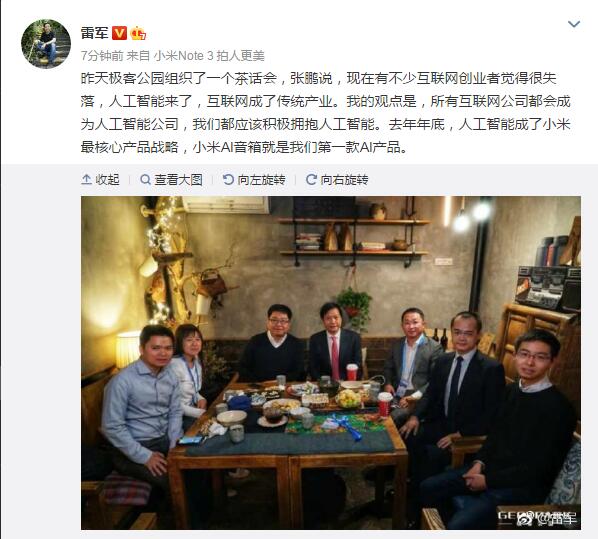
Task: Click the magnifier icon beside 查看大图
Action: 145,179
